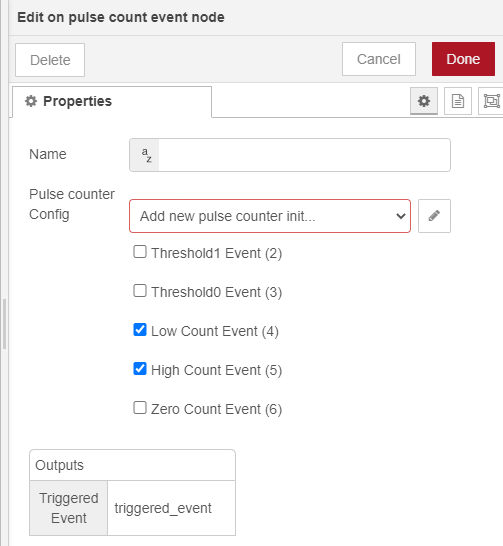
Task: Click the dropdown chevron arrow
Action: (x=401, y=216)
